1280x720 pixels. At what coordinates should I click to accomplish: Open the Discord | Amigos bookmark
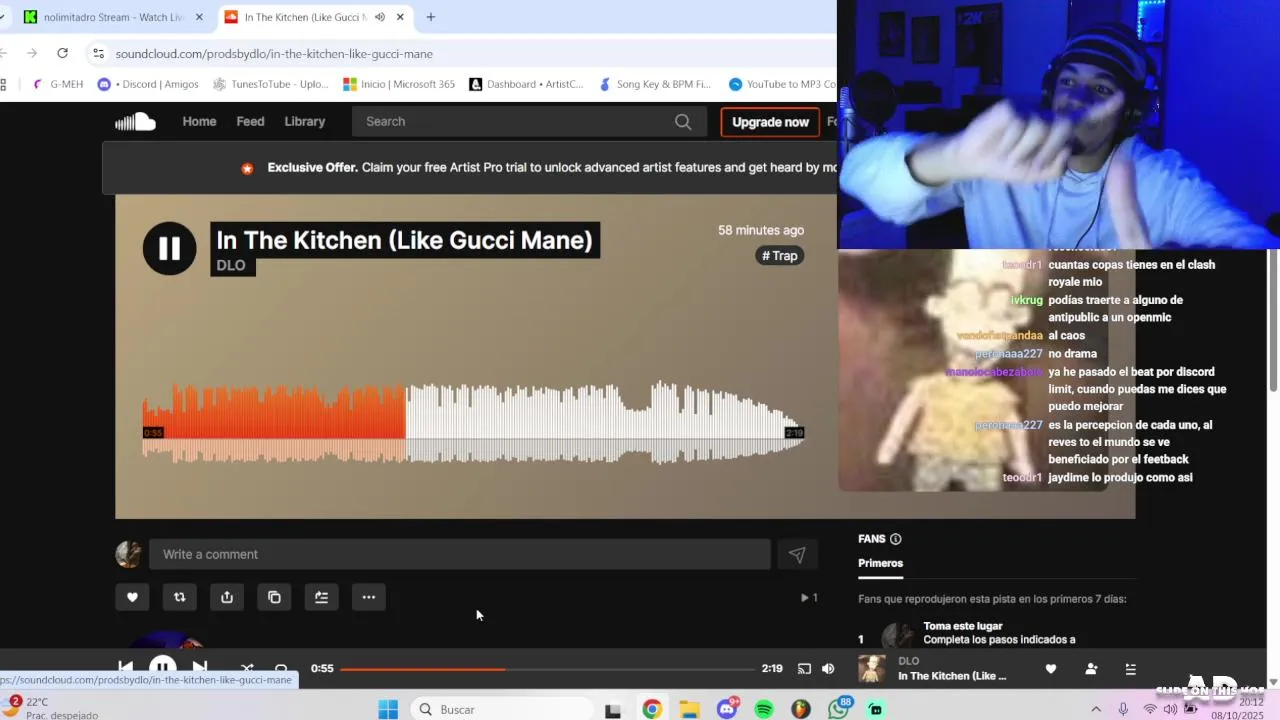pos(148,84)
